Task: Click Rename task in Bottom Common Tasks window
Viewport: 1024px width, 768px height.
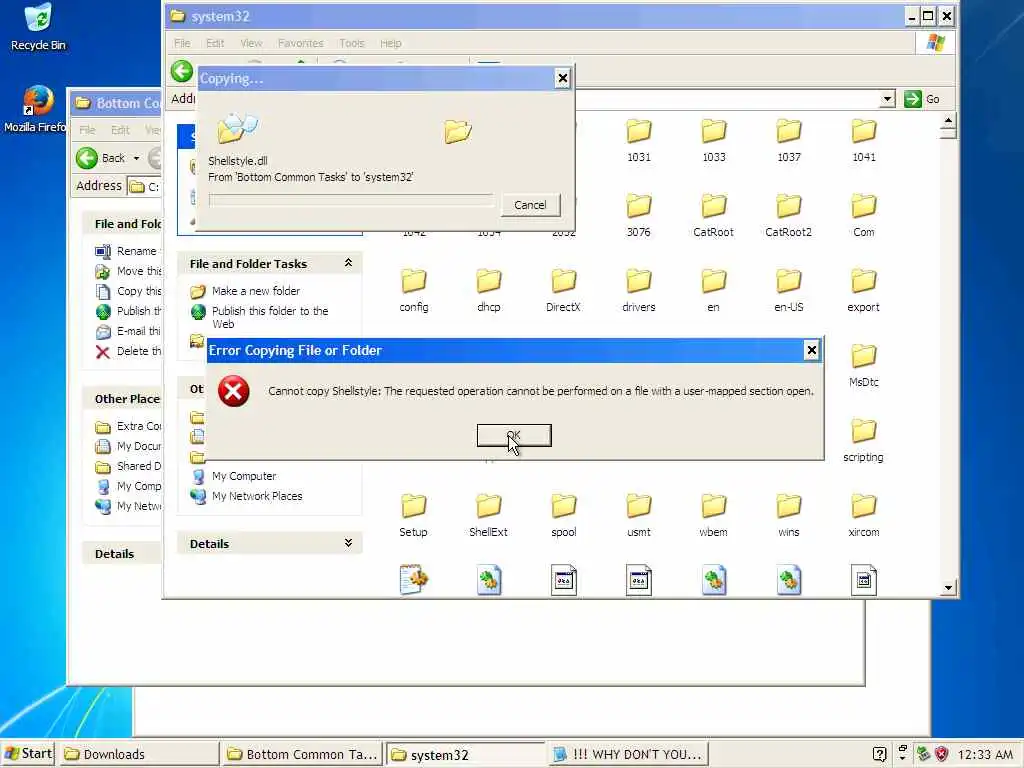Action: (128, 251)
